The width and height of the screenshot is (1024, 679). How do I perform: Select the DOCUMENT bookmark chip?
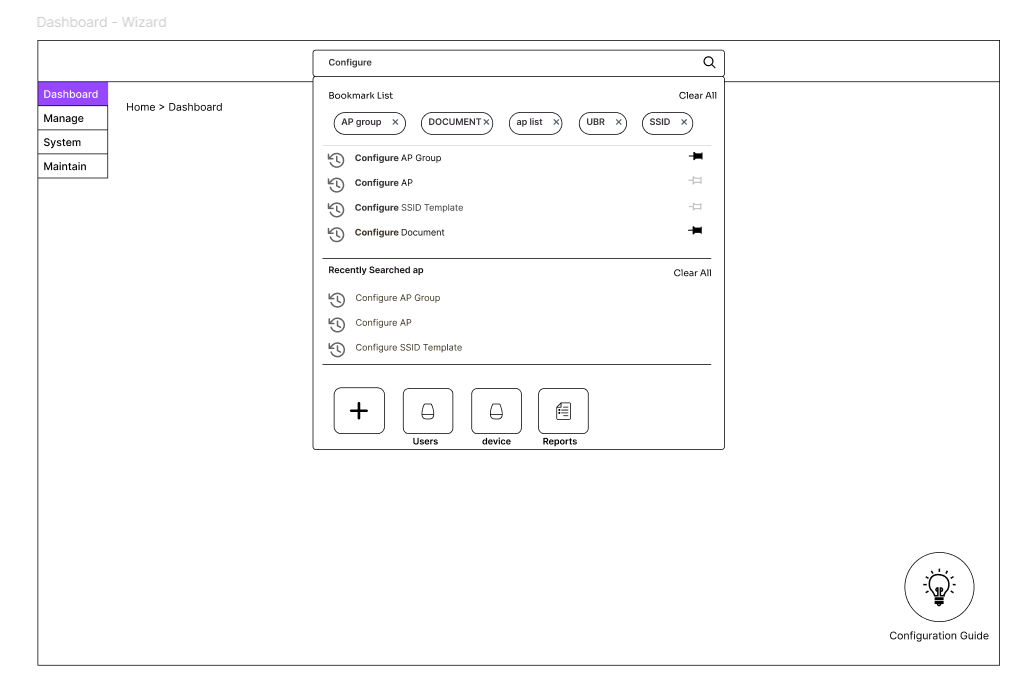coord(457,123)
